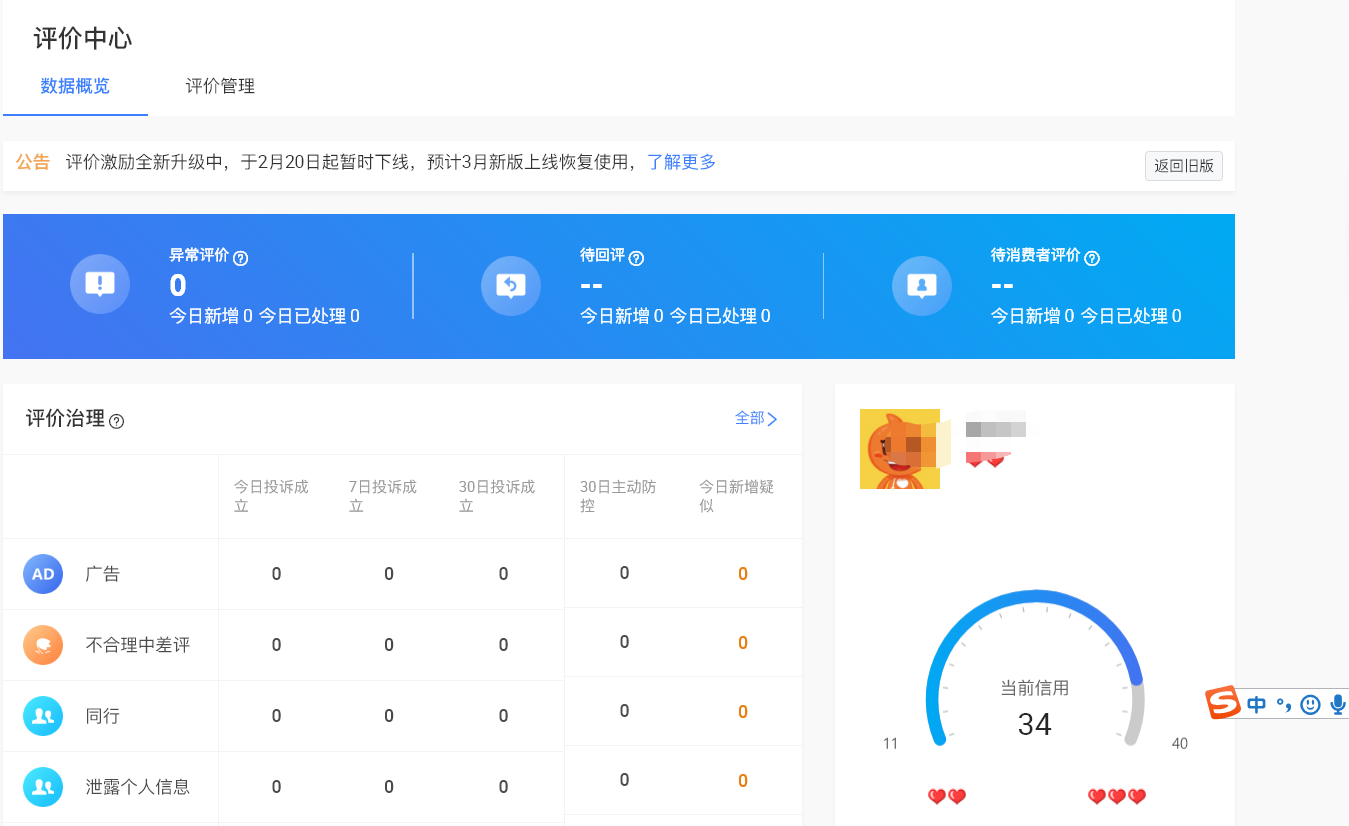This screenshot has width=1349, height=826.
Task: Click the three hearts below gauge maximum
Action: (1117, 797)
